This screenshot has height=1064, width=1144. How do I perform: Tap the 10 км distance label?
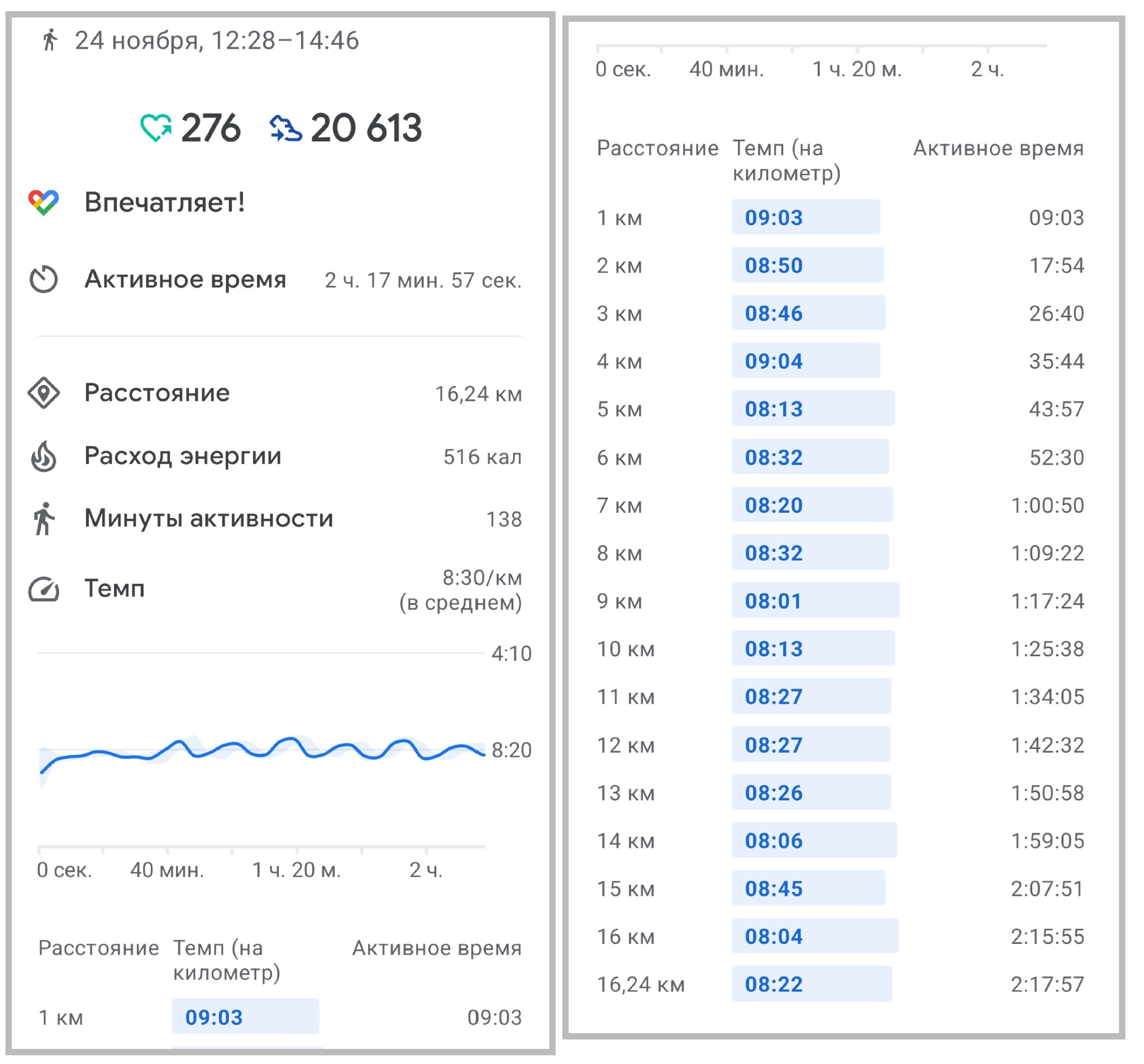point(626,649)
